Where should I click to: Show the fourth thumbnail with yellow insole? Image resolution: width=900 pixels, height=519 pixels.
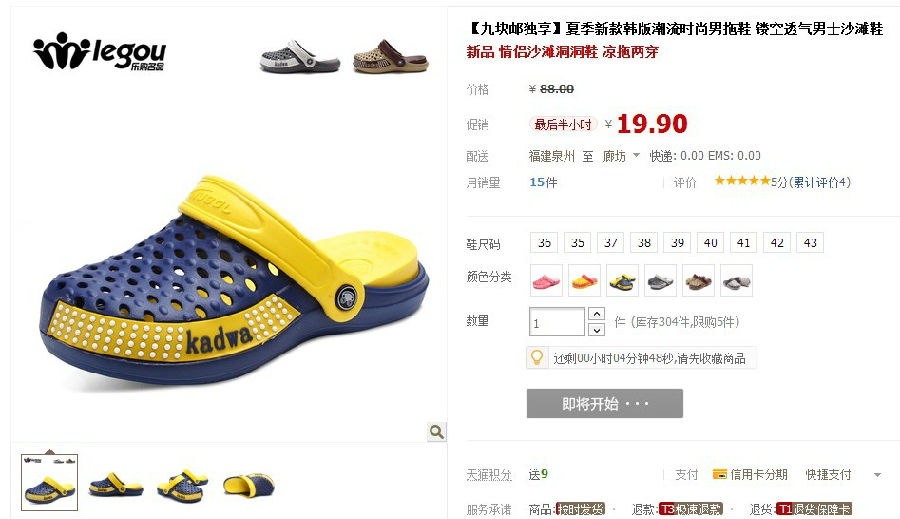pos(249,484)
